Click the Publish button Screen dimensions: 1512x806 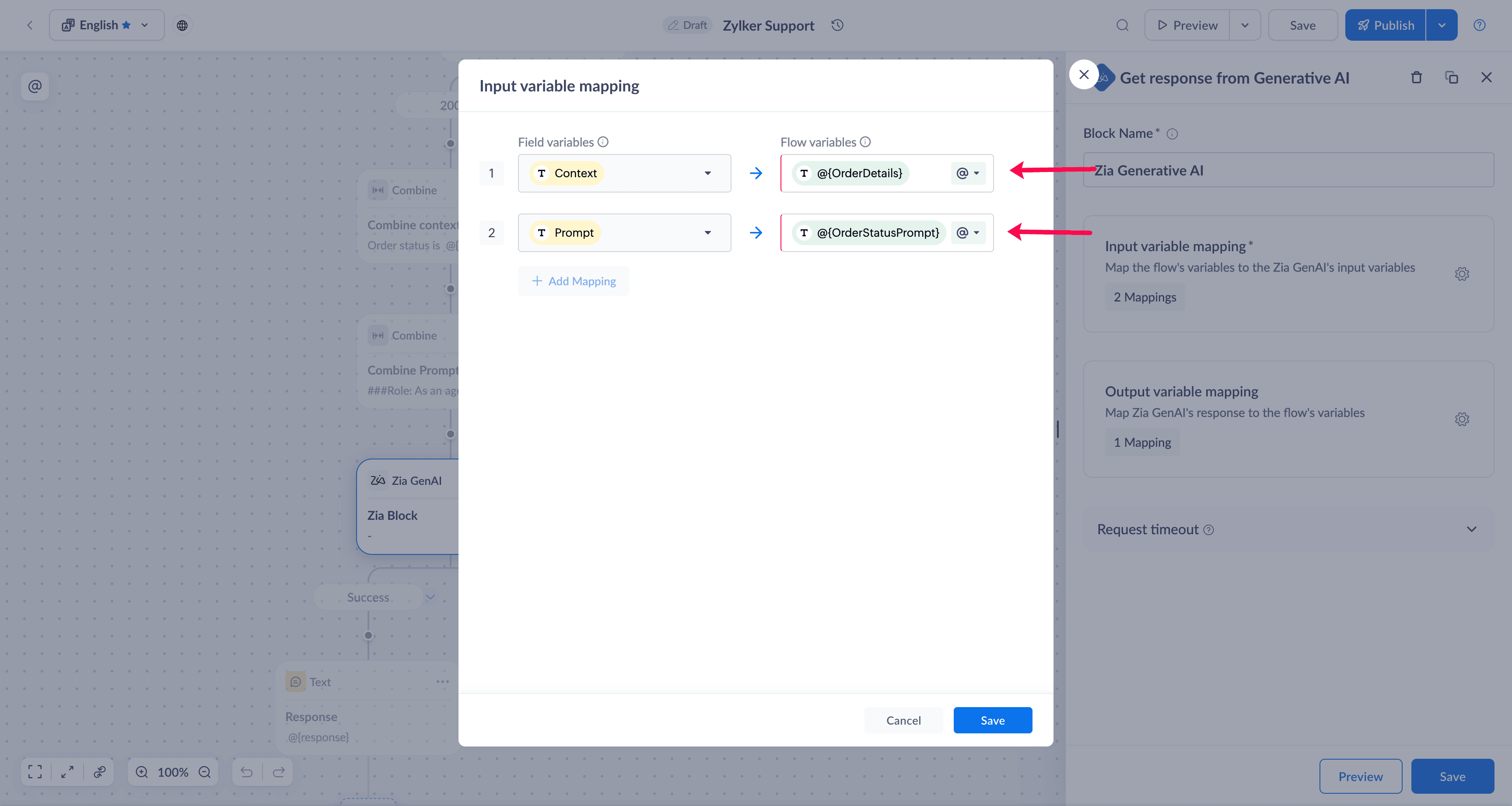[x=1385, y=25]
